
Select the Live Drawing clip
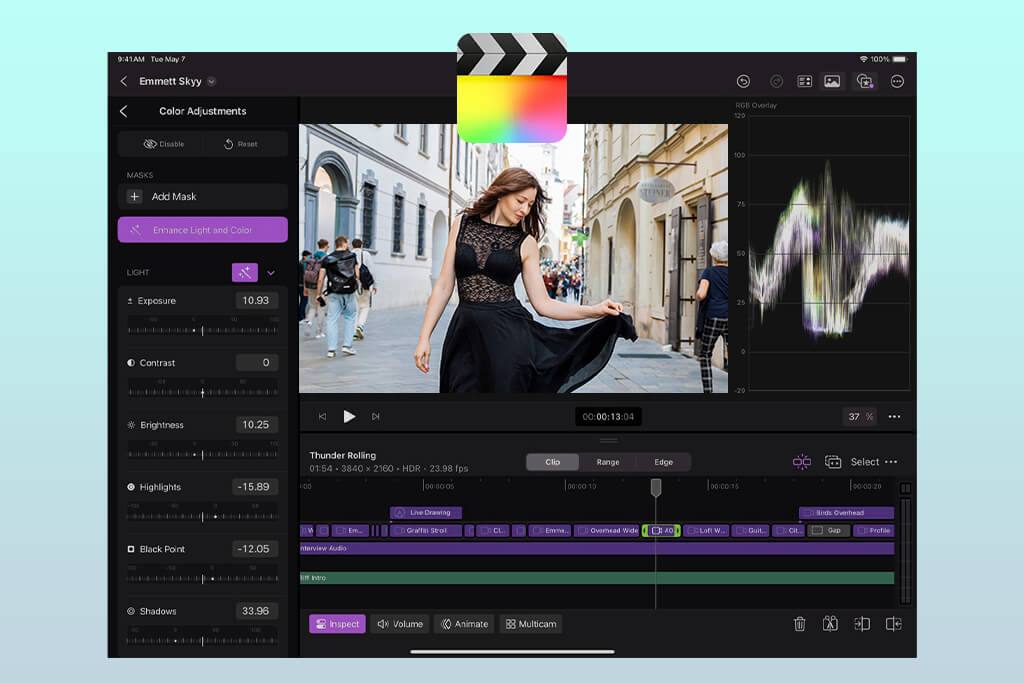426,513
